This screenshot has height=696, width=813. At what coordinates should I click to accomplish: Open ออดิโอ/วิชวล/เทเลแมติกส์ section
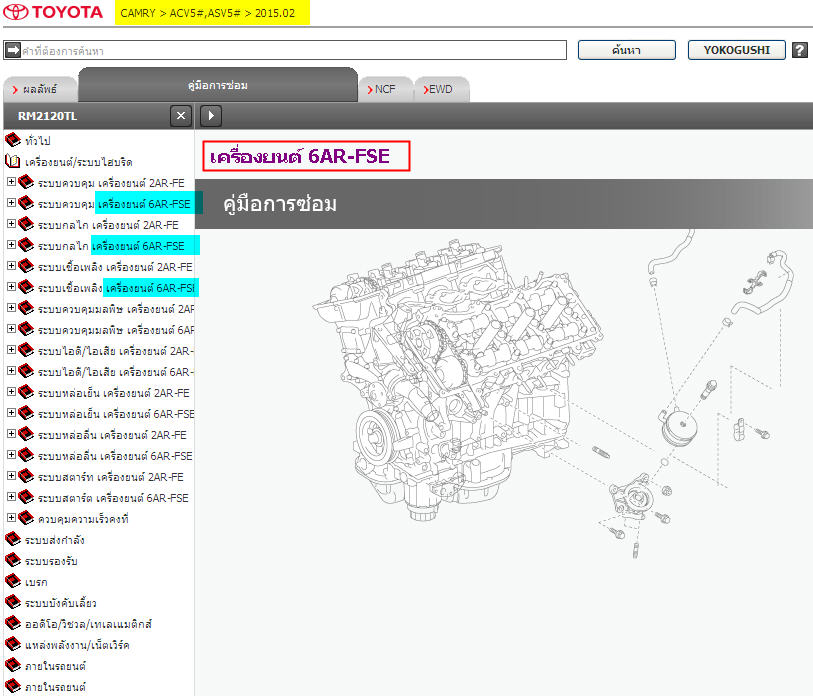pos(89,624)
